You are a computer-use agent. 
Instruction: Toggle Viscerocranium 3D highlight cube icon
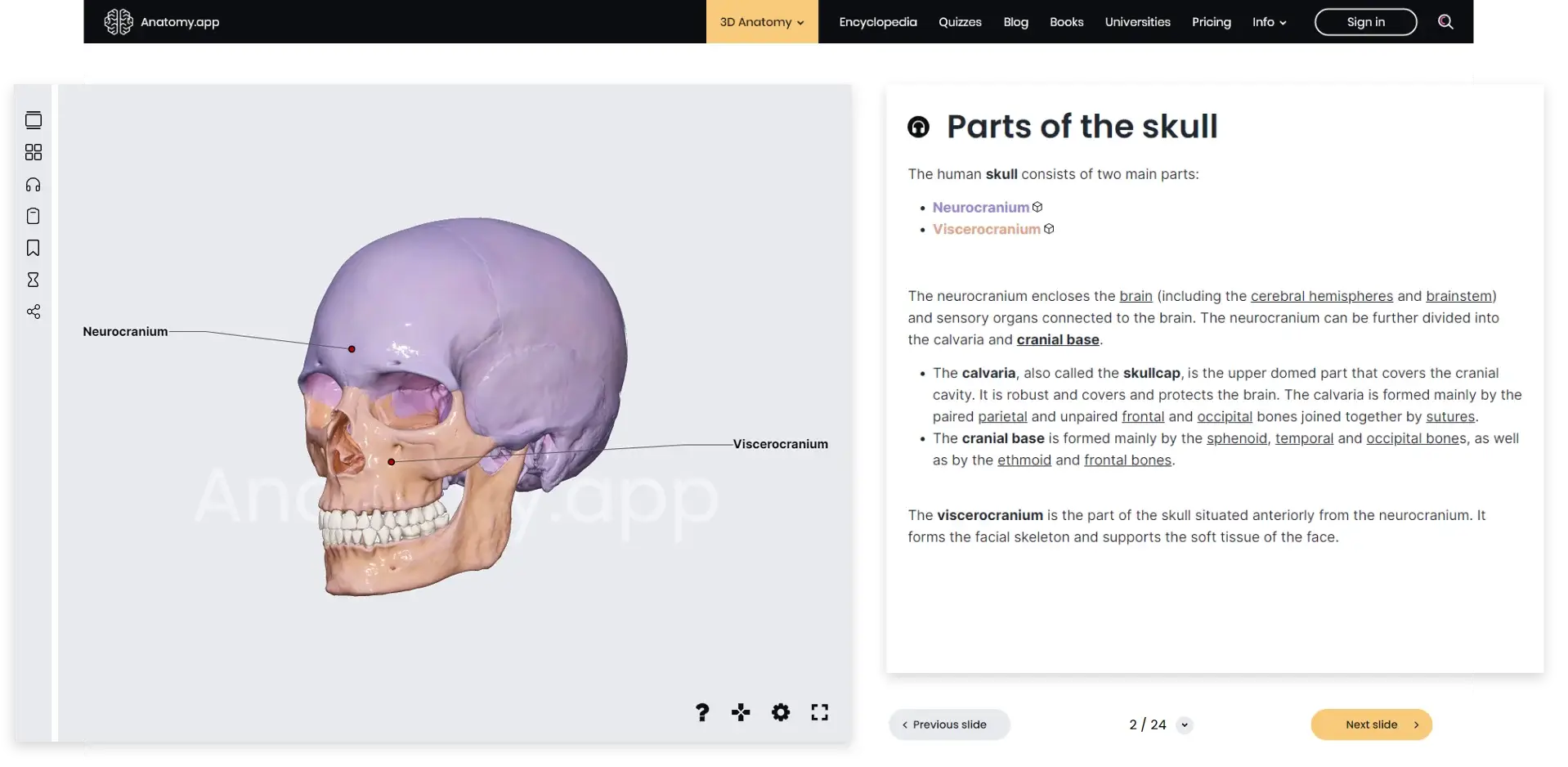[1049, 229]
